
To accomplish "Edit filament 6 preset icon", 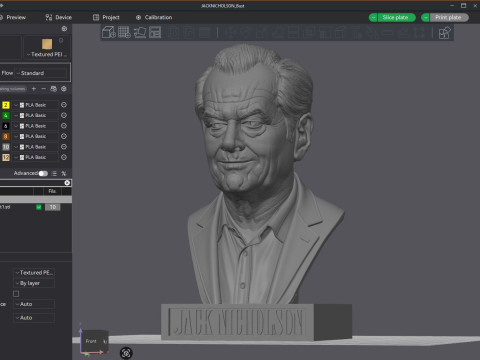I will (64, 126).
